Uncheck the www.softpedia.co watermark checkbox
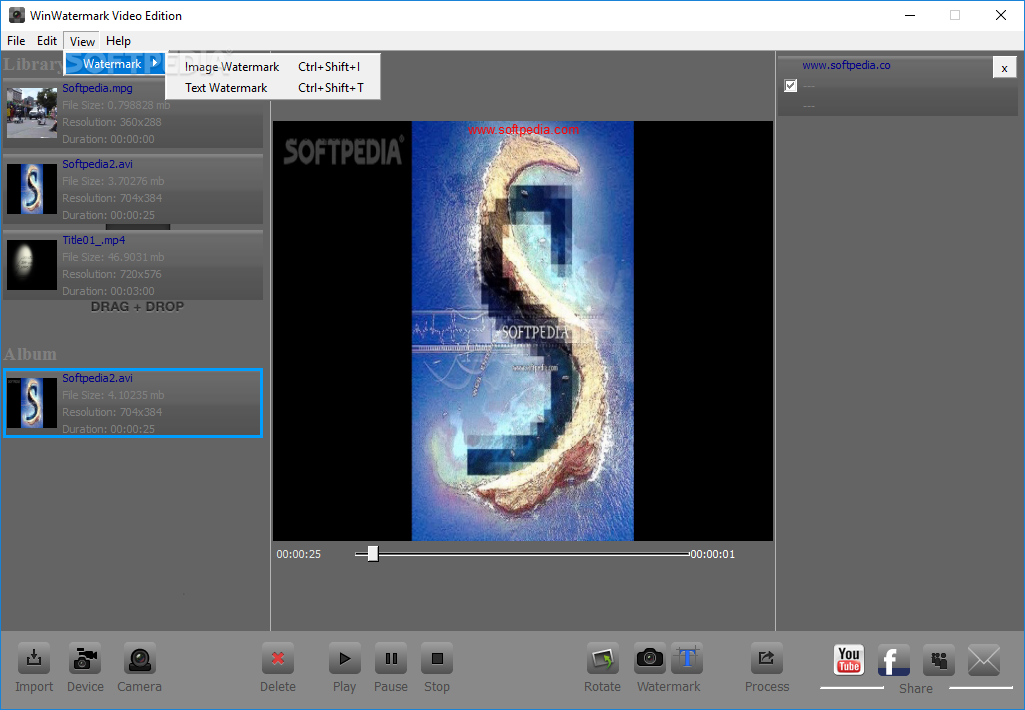Screen dimensions: 1025x710 [x=791, y=86]
